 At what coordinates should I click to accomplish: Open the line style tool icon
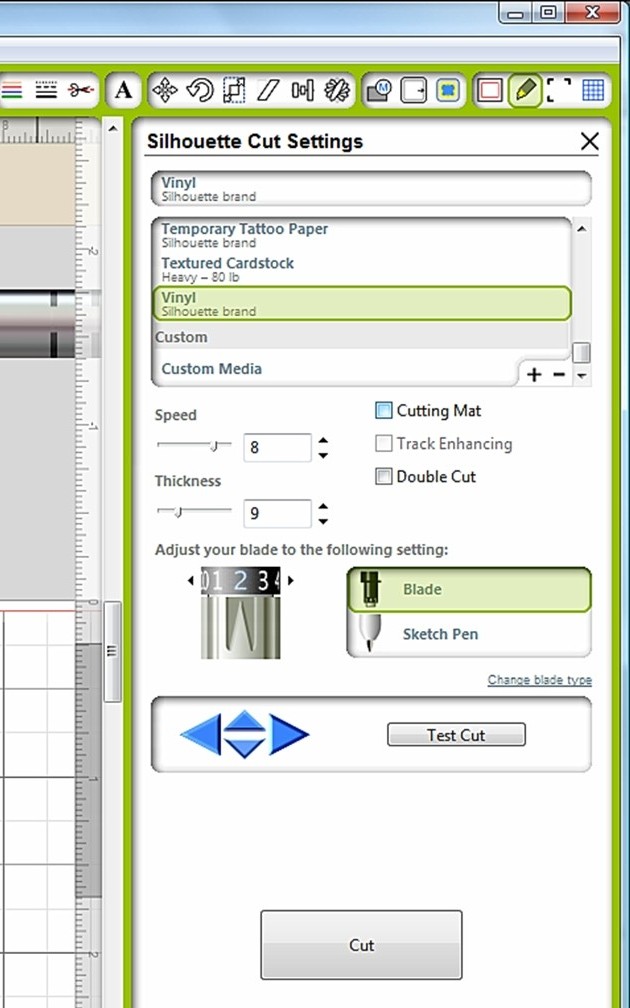[46, 90]
